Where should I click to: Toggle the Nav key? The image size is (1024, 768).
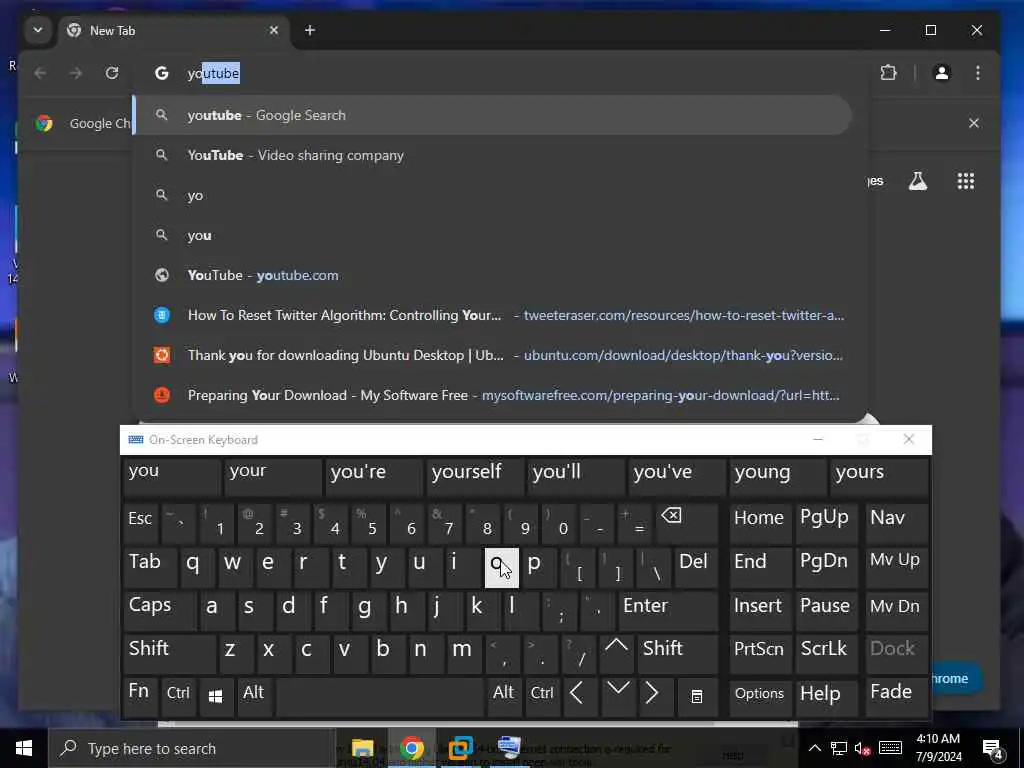pyautogui.click(x=897, y=522)
